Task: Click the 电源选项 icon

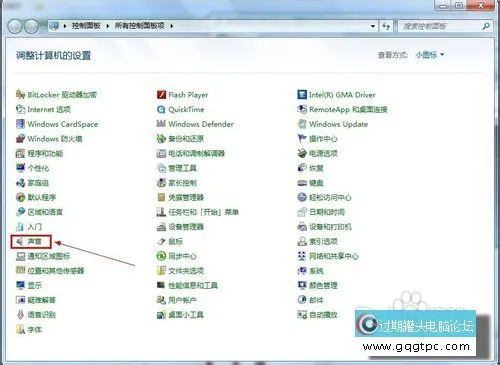Action: coord(302,153)
